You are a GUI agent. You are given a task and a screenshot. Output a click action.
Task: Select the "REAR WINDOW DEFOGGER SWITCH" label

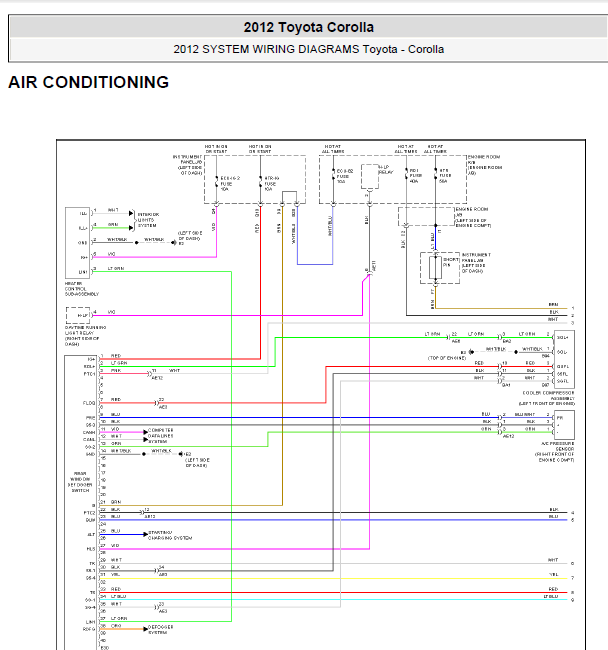click(x=80, y=482)
